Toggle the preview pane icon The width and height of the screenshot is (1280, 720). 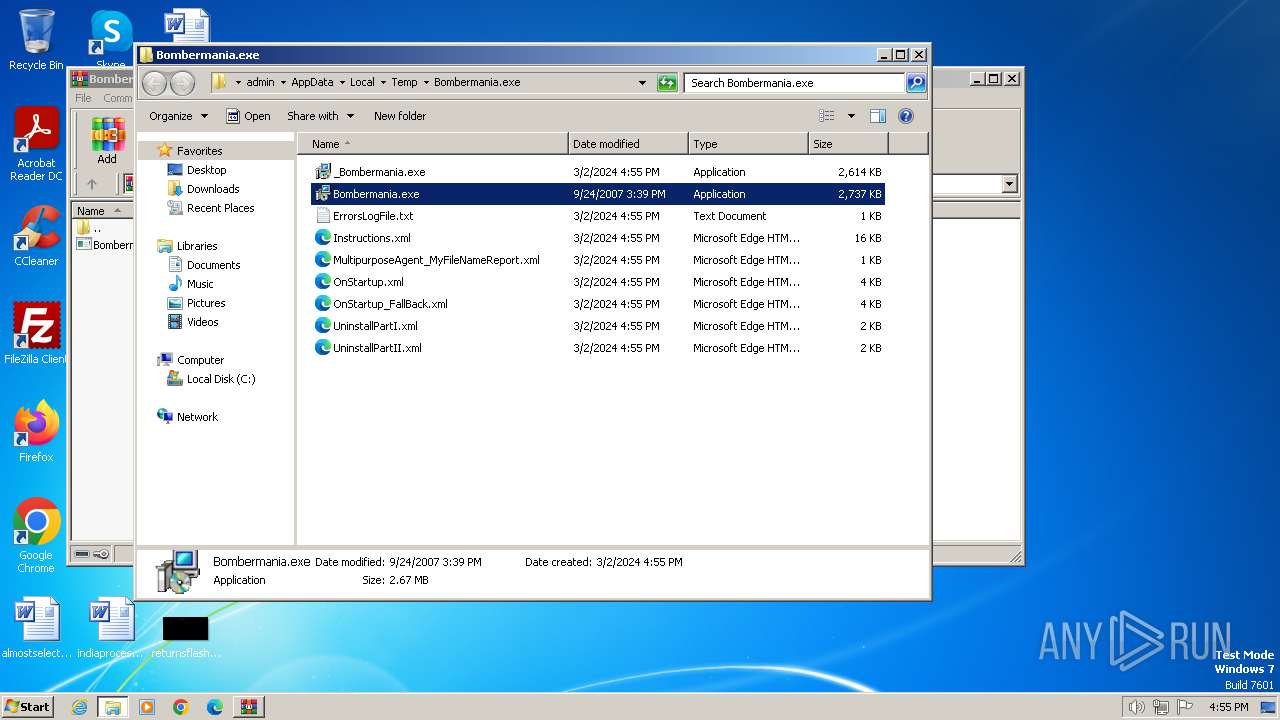877,116
